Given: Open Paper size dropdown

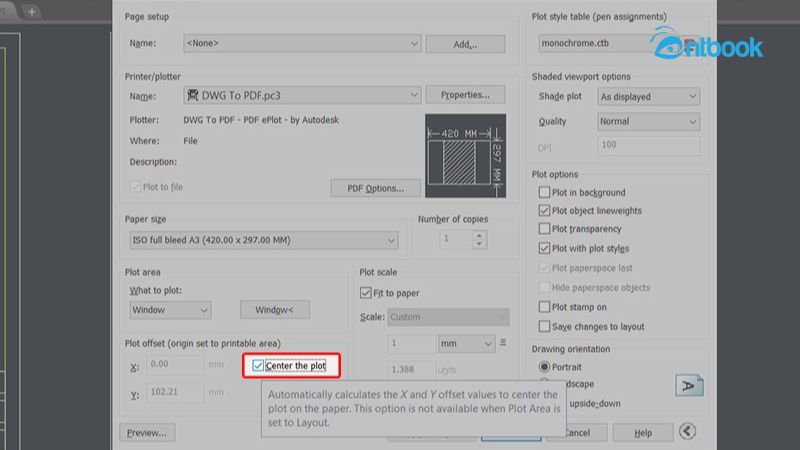Looking at the screenshot, I should (x=264, y=240).
